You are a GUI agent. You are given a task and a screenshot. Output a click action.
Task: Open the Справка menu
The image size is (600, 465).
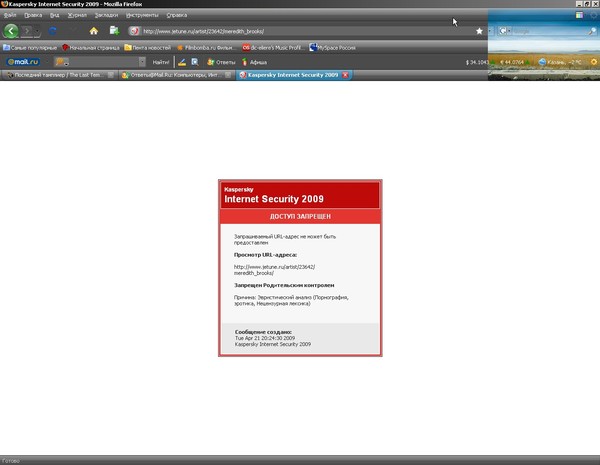click(177, 15)
